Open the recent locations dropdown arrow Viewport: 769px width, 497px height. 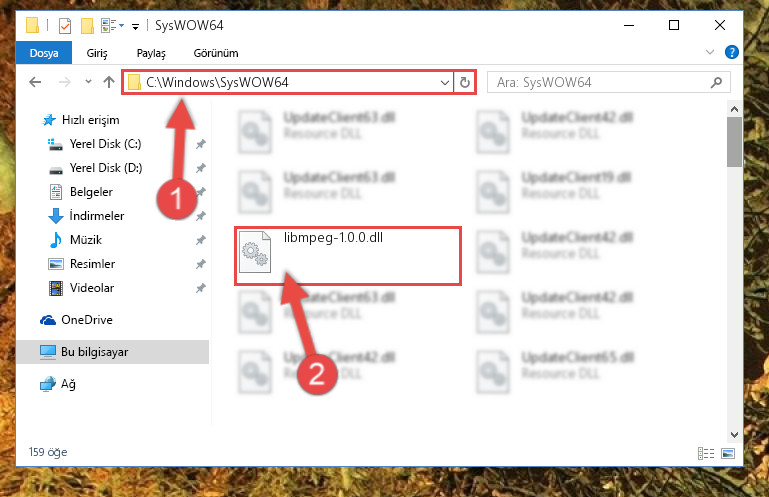[88, 81]
